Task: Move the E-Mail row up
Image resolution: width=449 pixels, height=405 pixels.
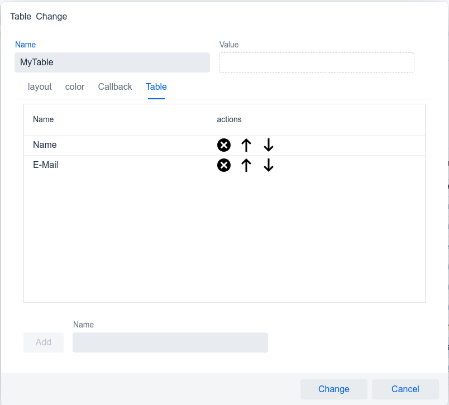Action: pyautogui.click(x=246, y=165)
